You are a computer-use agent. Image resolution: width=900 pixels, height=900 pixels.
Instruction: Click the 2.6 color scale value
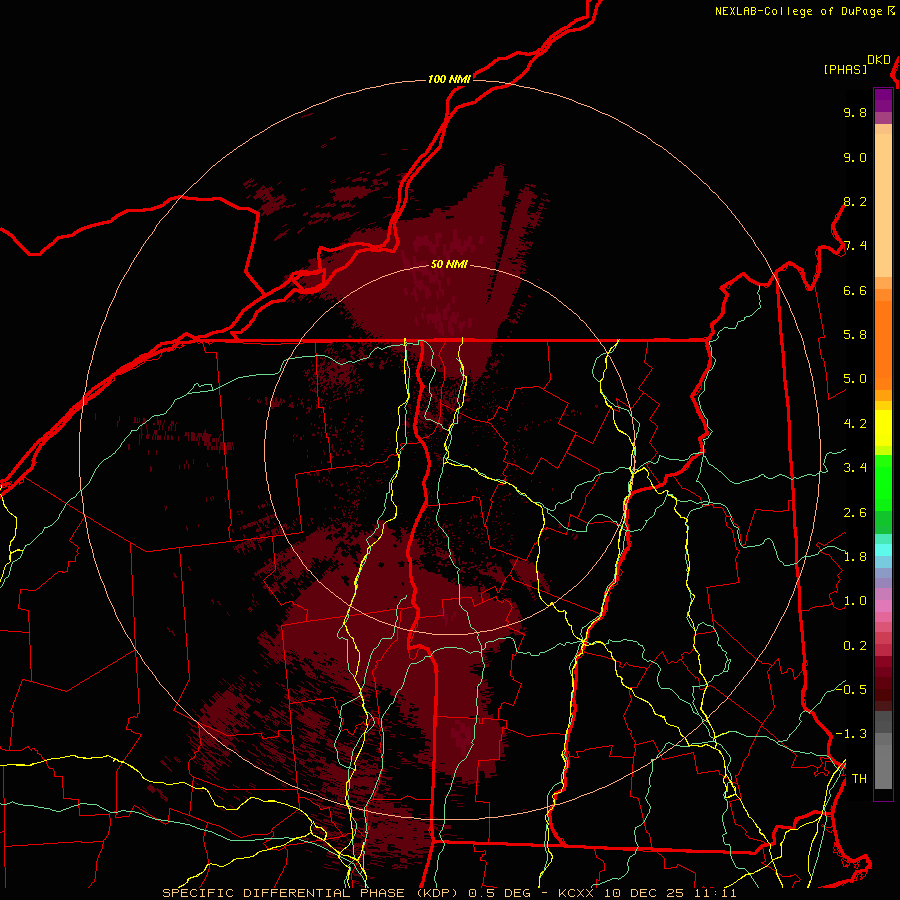coord(855,513)
